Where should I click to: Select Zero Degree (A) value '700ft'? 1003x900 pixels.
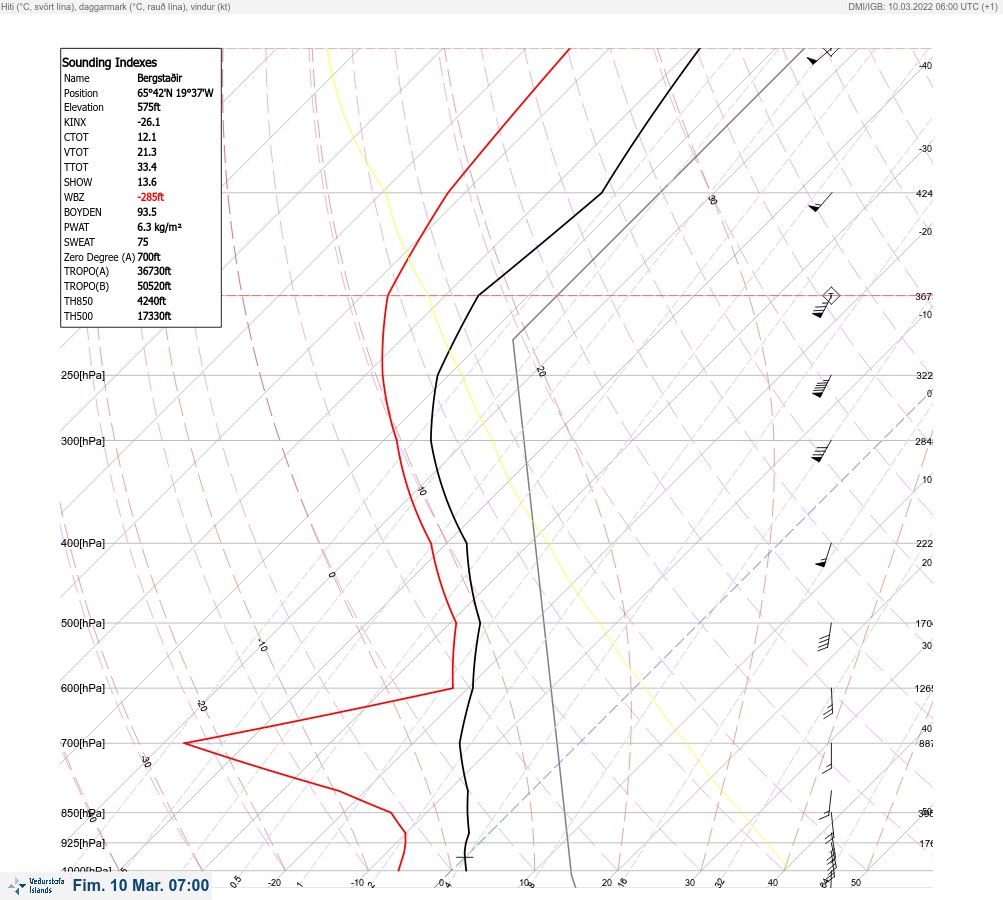coord(148,257)
